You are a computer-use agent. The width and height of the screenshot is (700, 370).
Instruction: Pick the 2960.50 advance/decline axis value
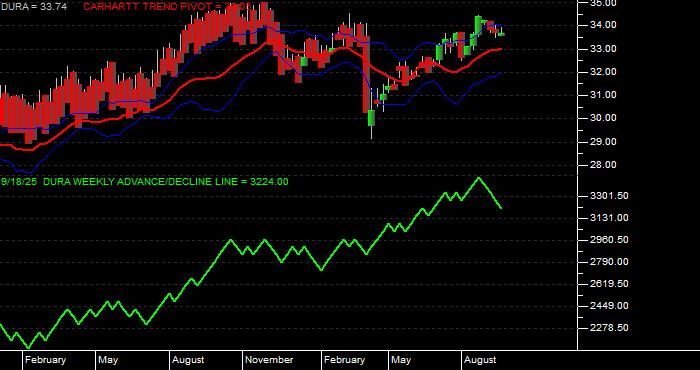pos(609,240)
